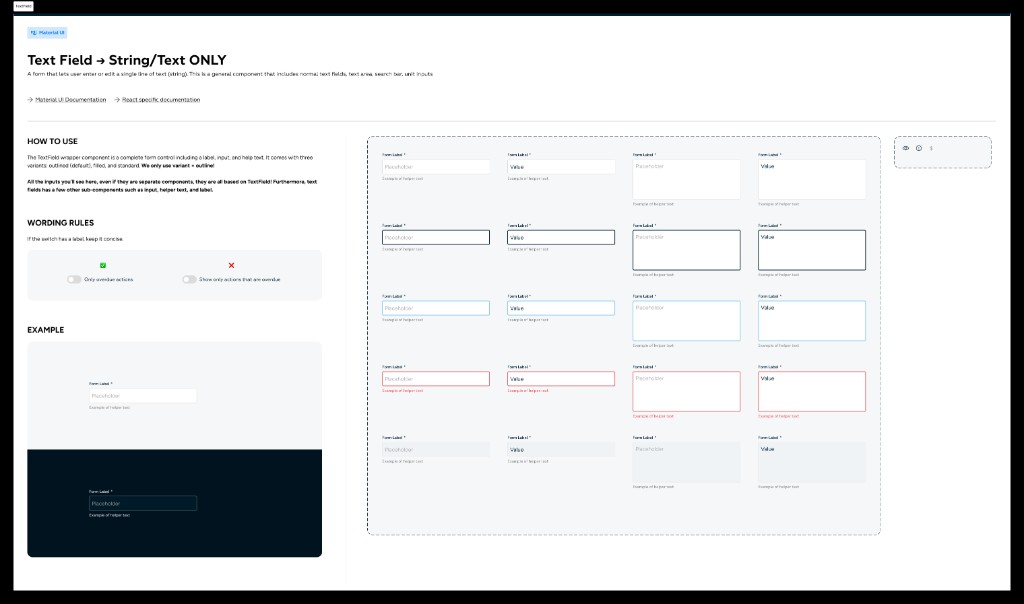
Task: Click the greyed disabled single-line Placeholder field
Action: coord(436,449)
